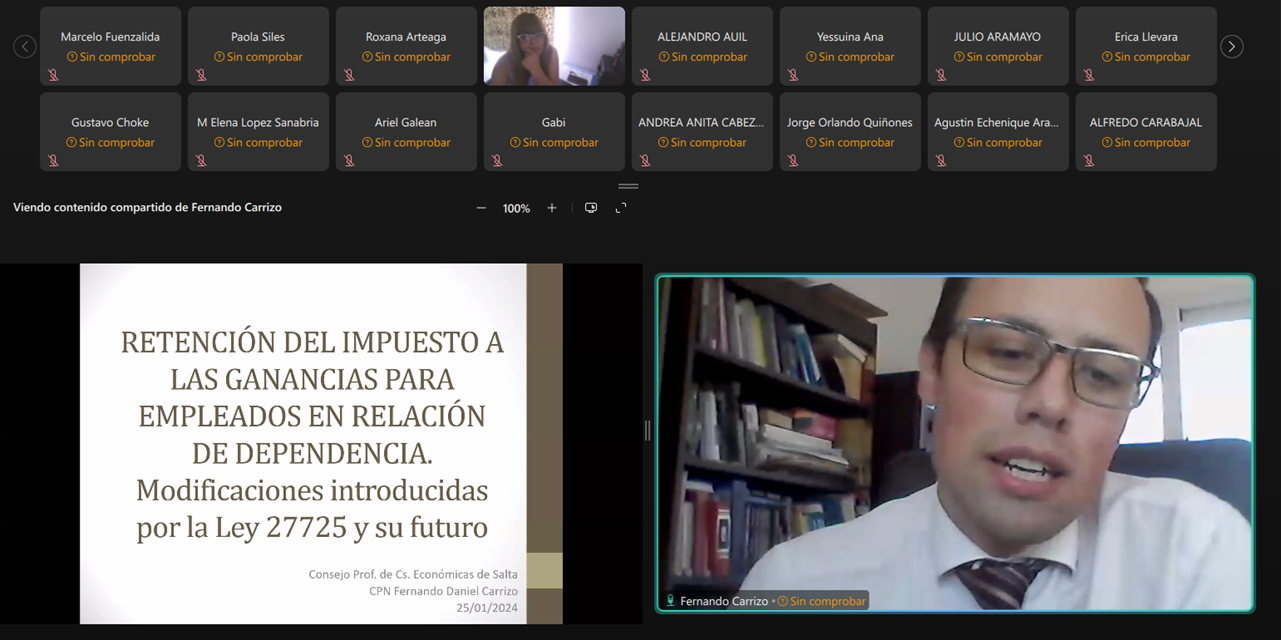Select Gabi participant name

click(554, 123)
